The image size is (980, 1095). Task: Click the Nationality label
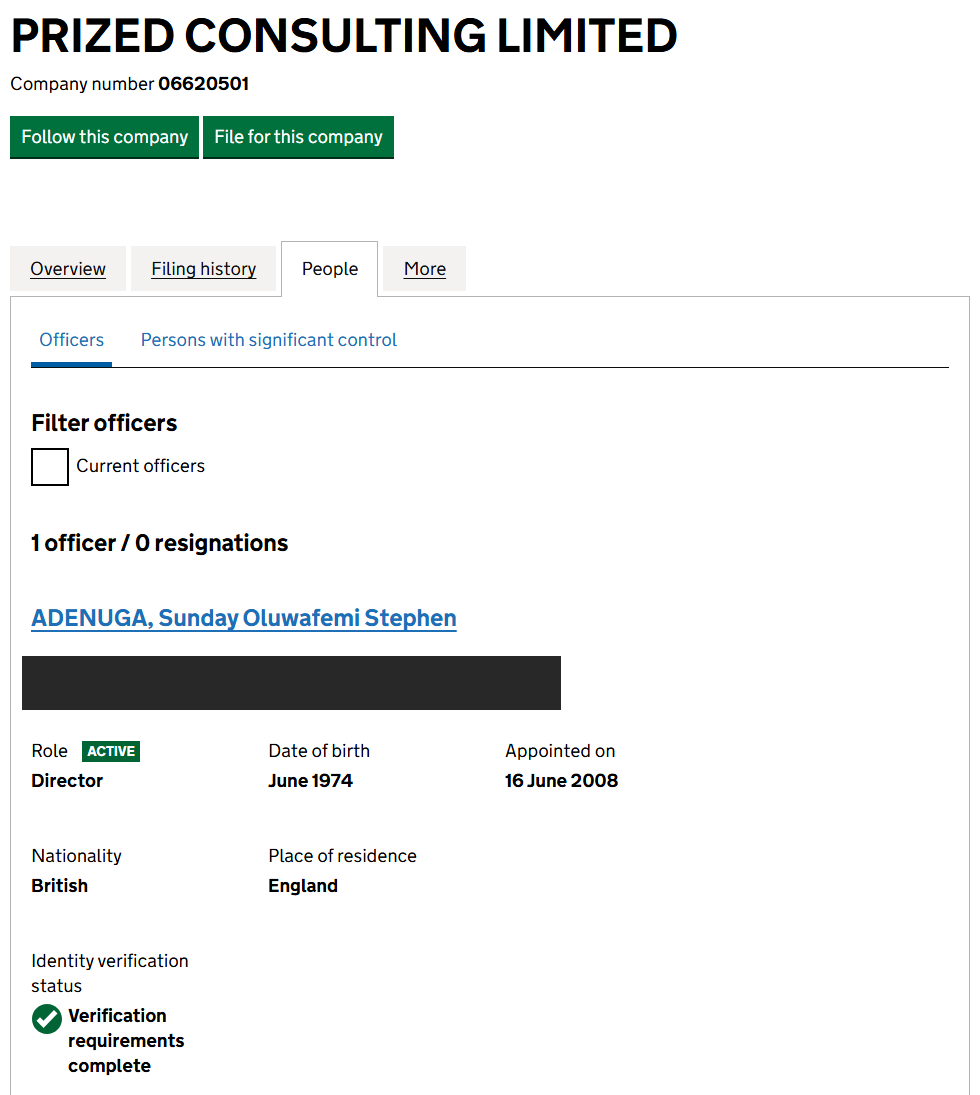pyautogui.click(x=76, y=856)
